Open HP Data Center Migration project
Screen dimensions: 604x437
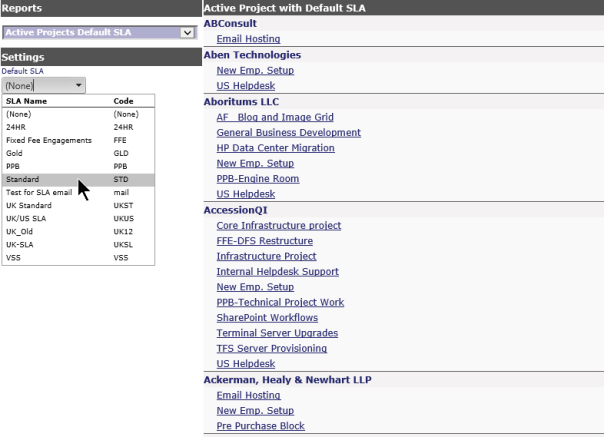click(275, 148)
